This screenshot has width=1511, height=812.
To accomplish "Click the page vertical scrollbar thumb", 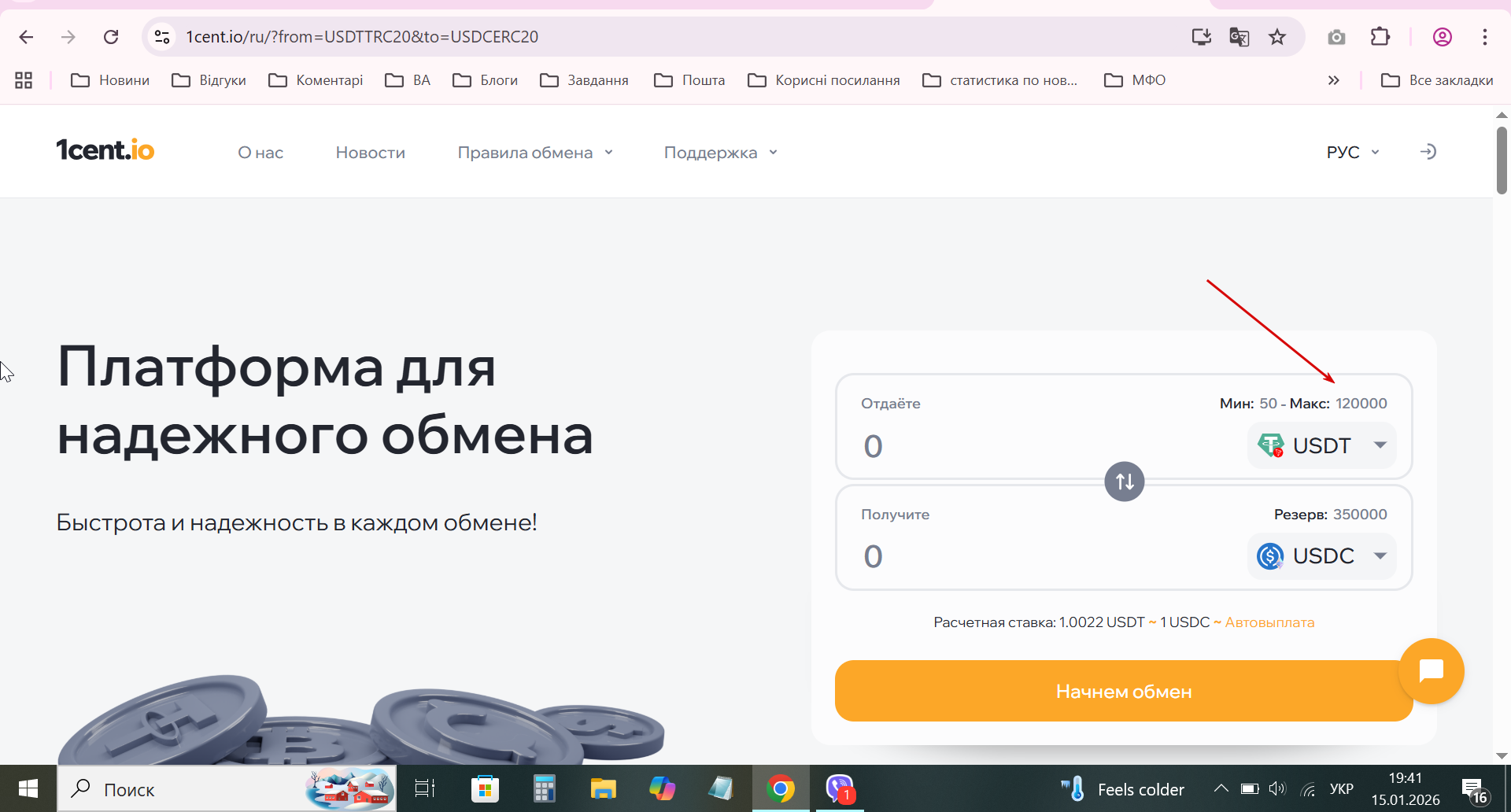I will pos(1502,160).
